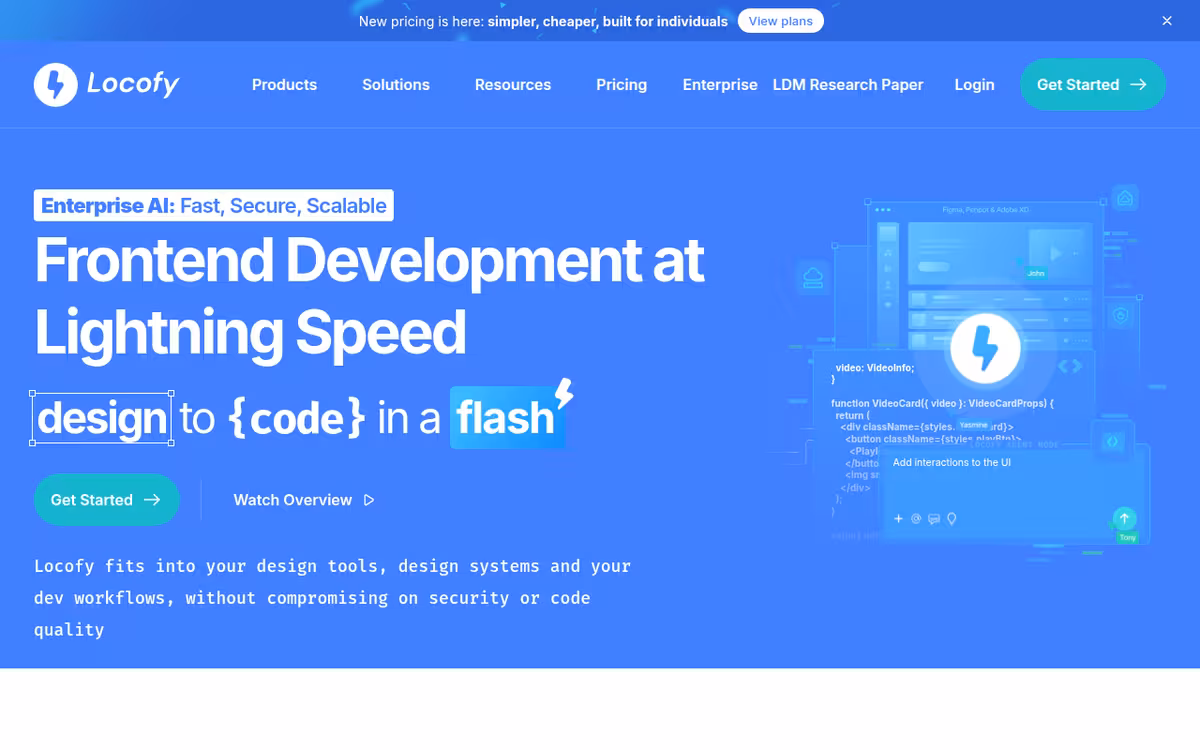
Task: Click the Tony cursor label
Action: (x=1128, y=538)
